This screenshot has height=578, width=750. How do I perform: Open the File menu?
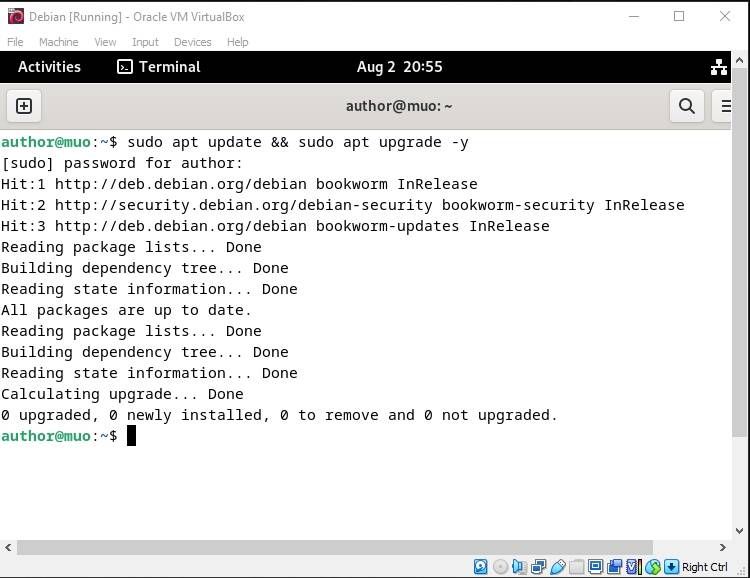[x=15, y=42]
